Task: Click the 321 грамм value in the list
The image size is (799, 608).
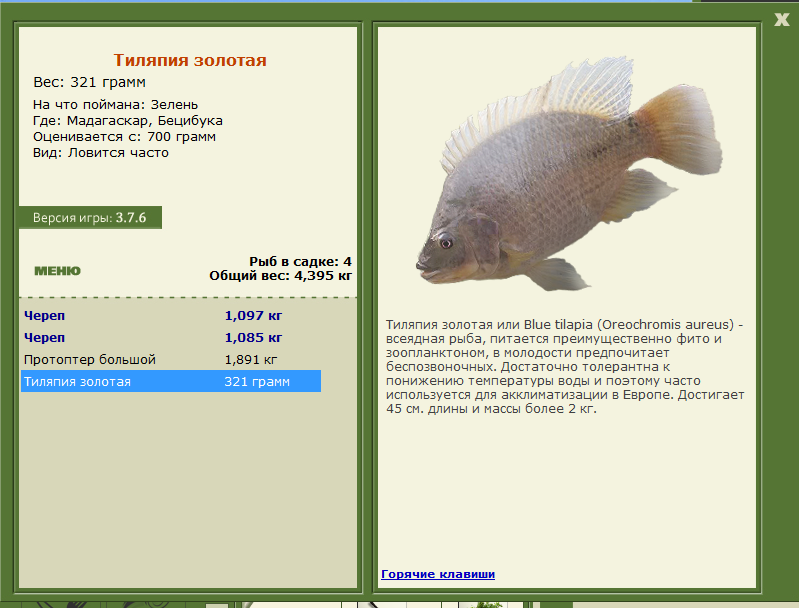Action: (x=257, y=382)
